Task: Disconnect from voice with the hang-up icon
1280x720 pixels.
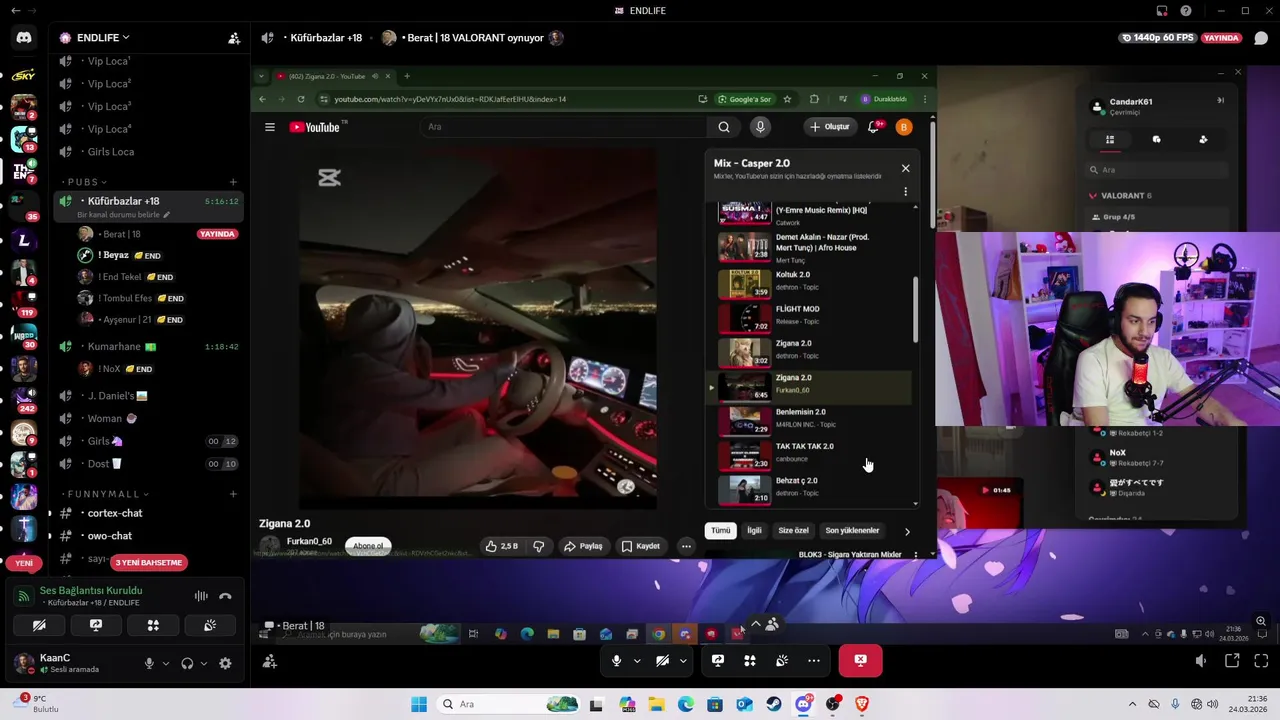Action: pyautogui.click(x=225, y=596)
